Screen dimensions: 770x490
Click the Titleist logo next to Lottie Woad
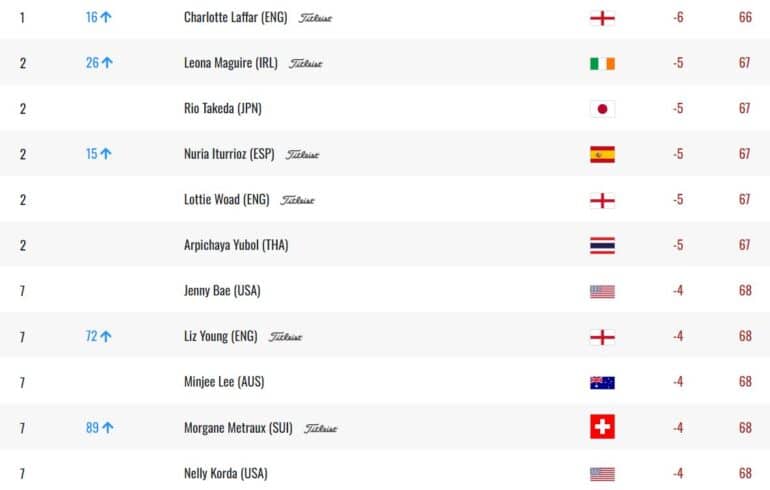(x=297, y=200)
